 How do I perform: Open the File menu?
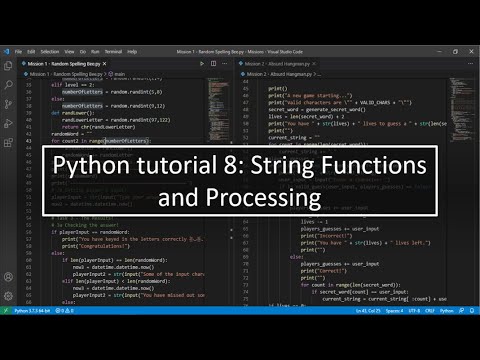point(18,52)
